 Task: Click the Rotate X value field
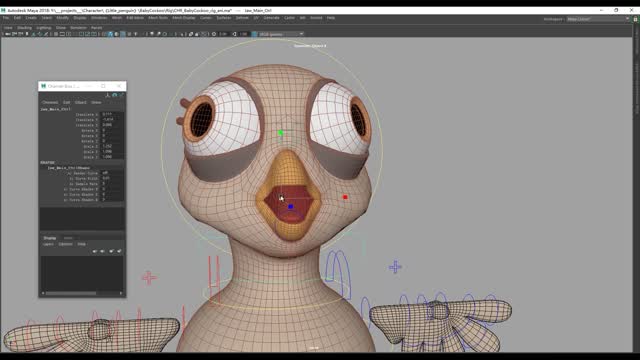[x=112, y=131]
